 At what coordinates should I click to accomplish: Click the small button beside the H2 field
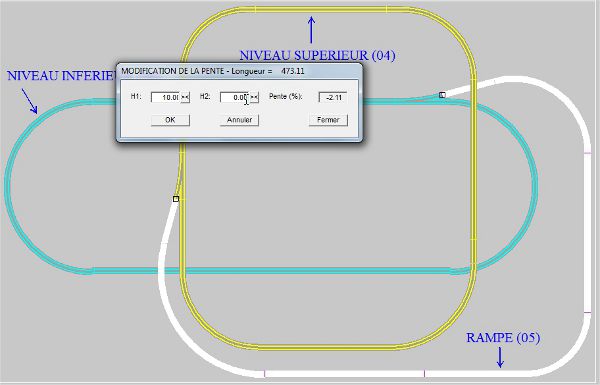click(254, 97)
